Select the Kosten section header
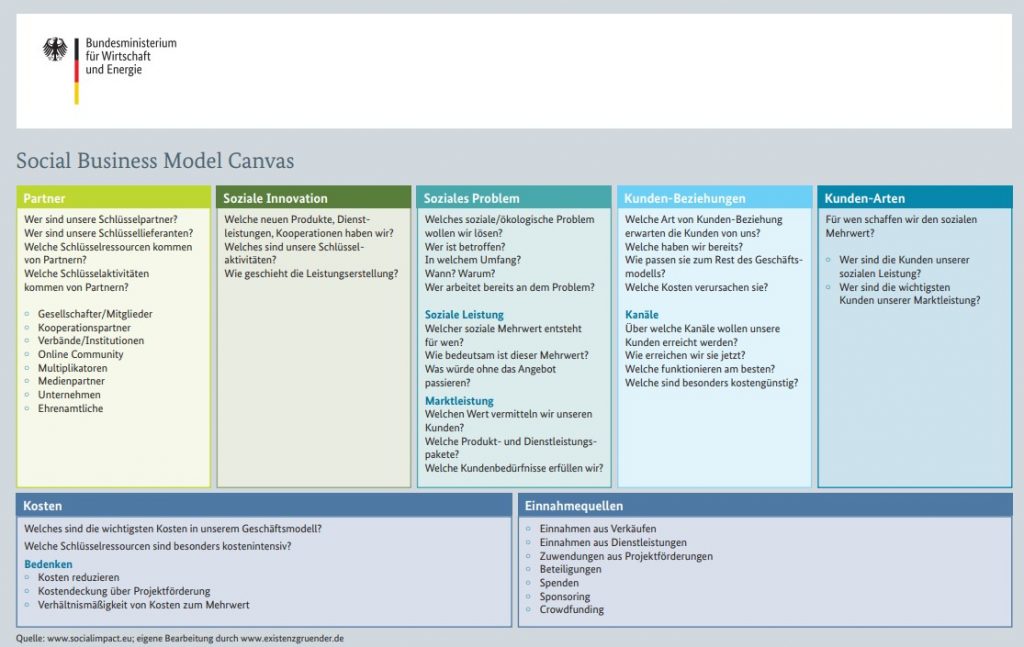The height and width of the screenshot is (647, 1024). [42, 506]
